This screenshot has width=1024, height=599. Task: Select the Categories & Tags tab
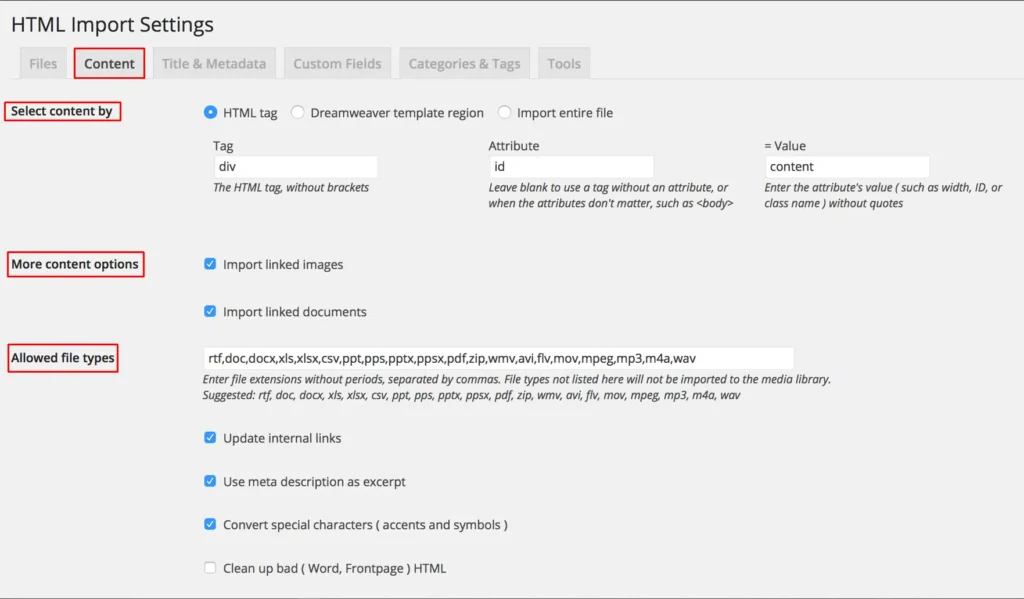tap(464, 62)
